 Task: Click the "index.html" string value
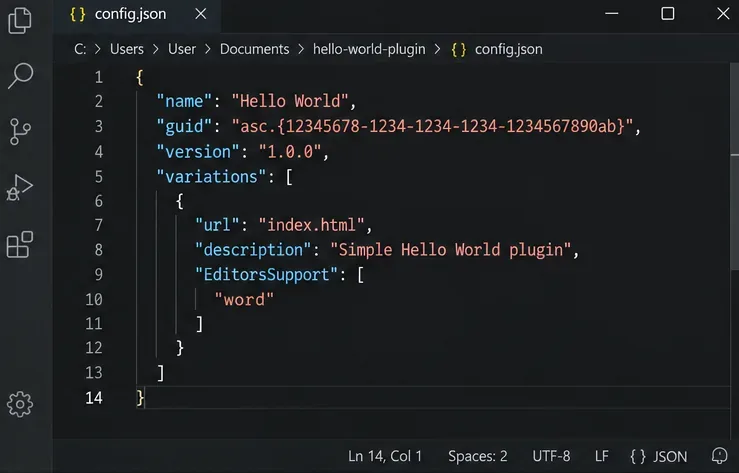[312, 225]
